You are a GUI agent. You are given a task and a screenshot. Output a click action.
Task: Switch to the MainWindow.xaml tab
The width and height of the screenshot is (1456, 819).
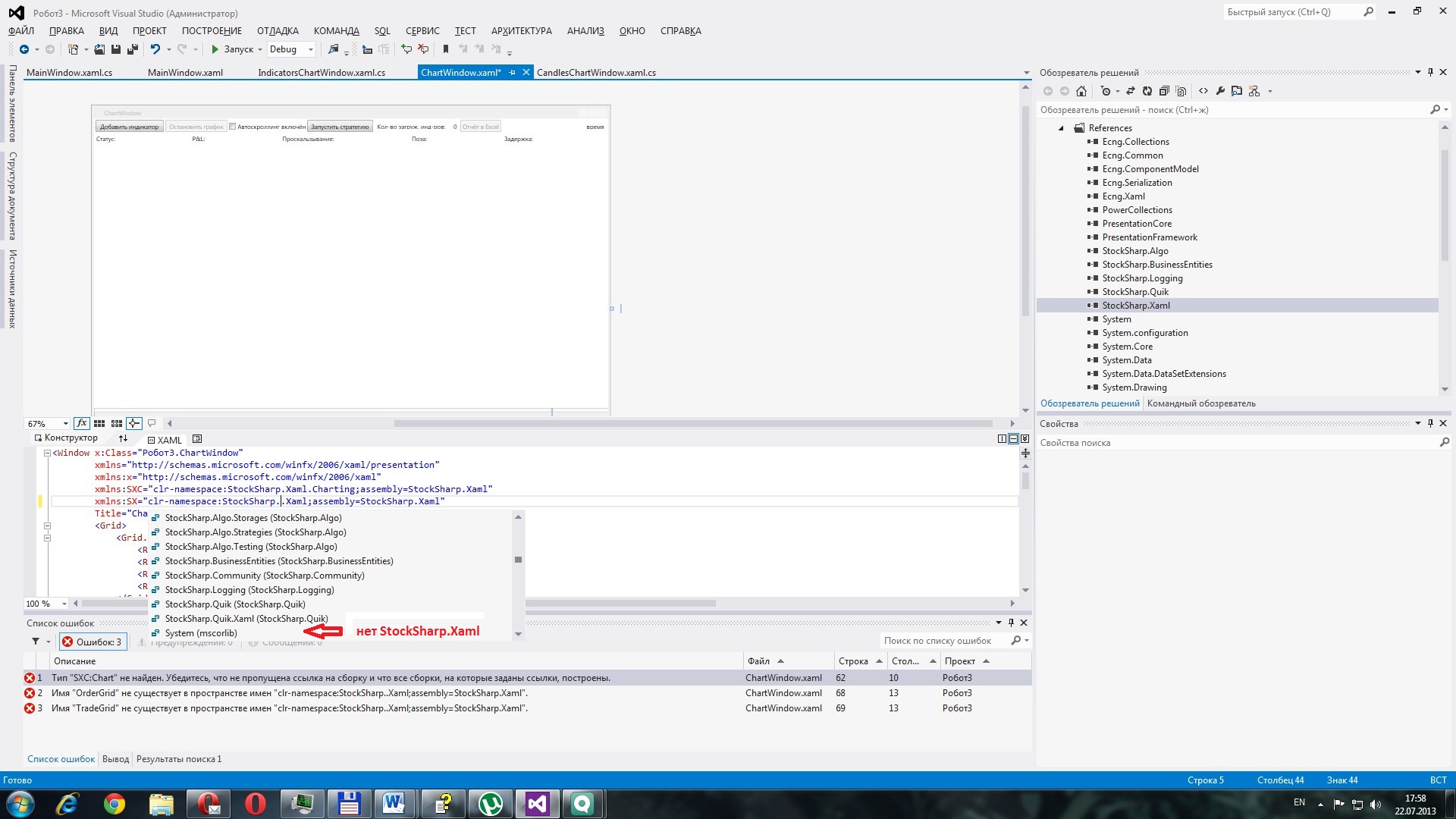click(x=185, y=73)
